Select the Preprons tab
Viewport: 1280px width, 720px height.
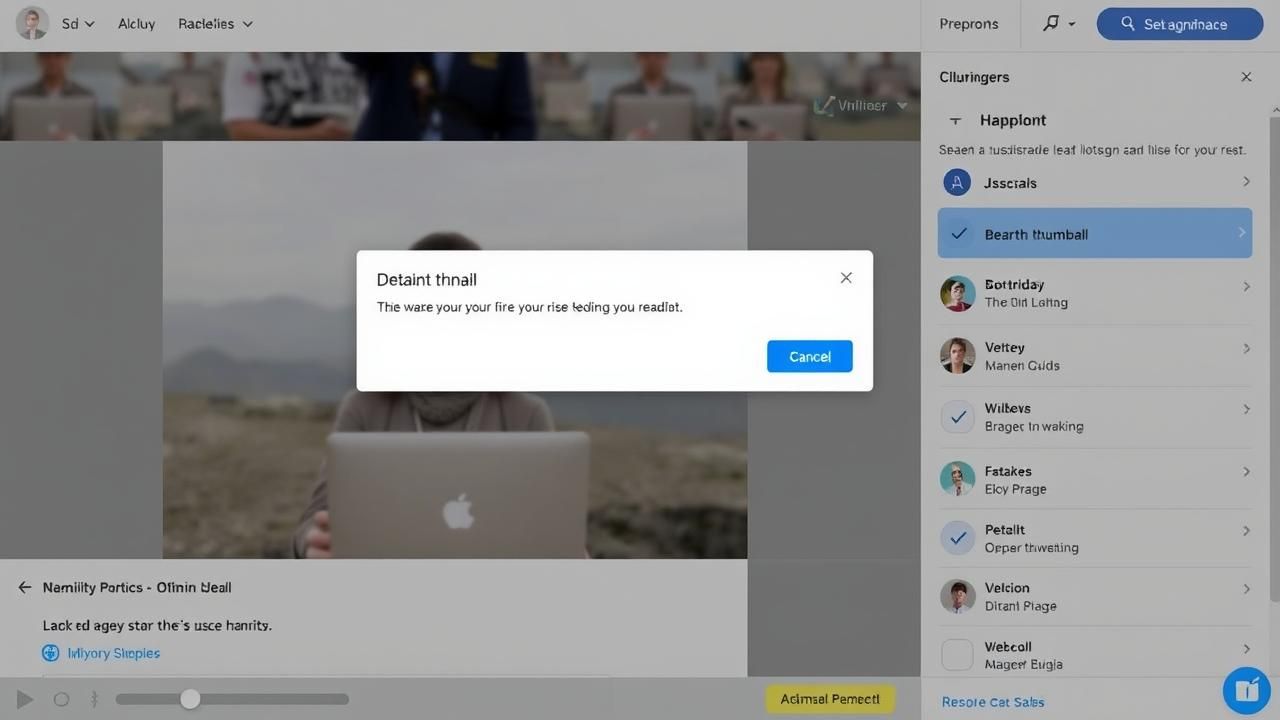point(968,23)
